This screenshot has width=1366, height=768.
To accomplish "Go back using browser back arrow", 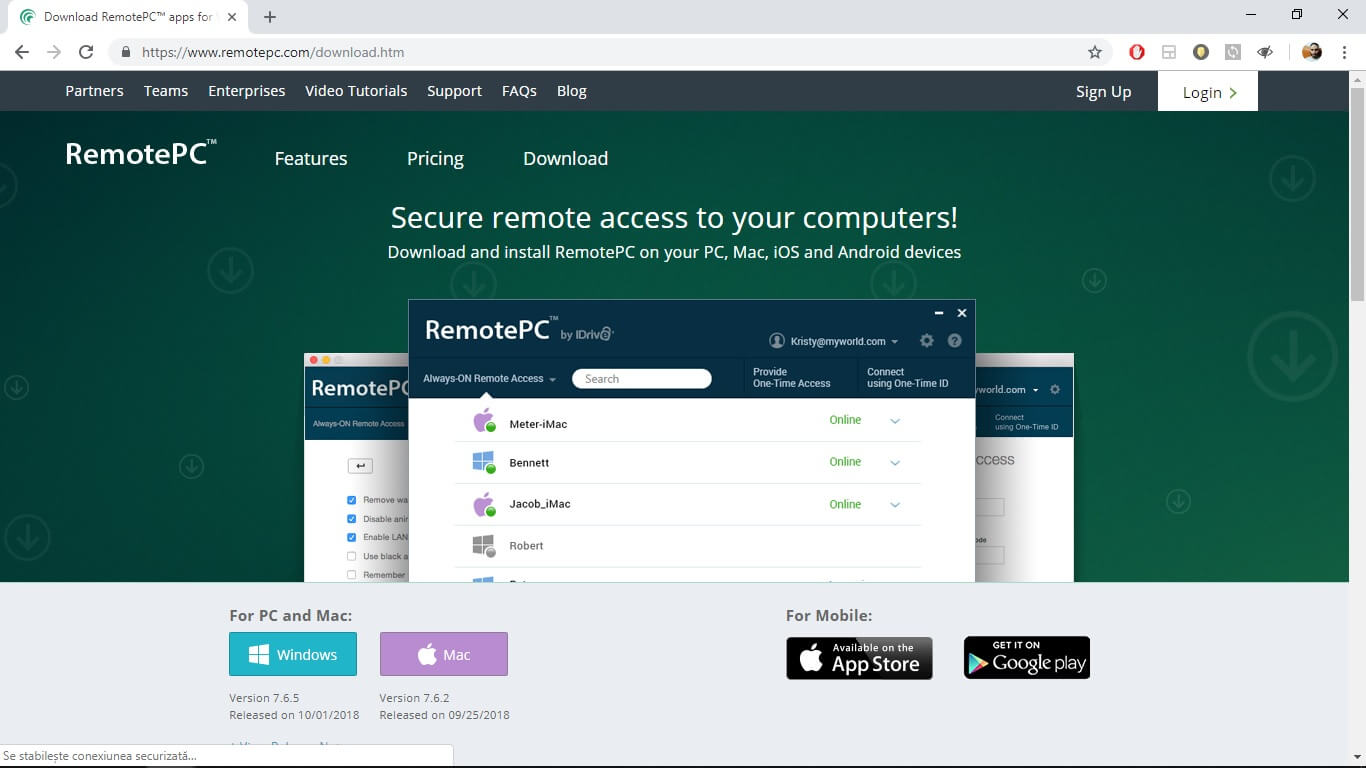I will tap(22, 52).
